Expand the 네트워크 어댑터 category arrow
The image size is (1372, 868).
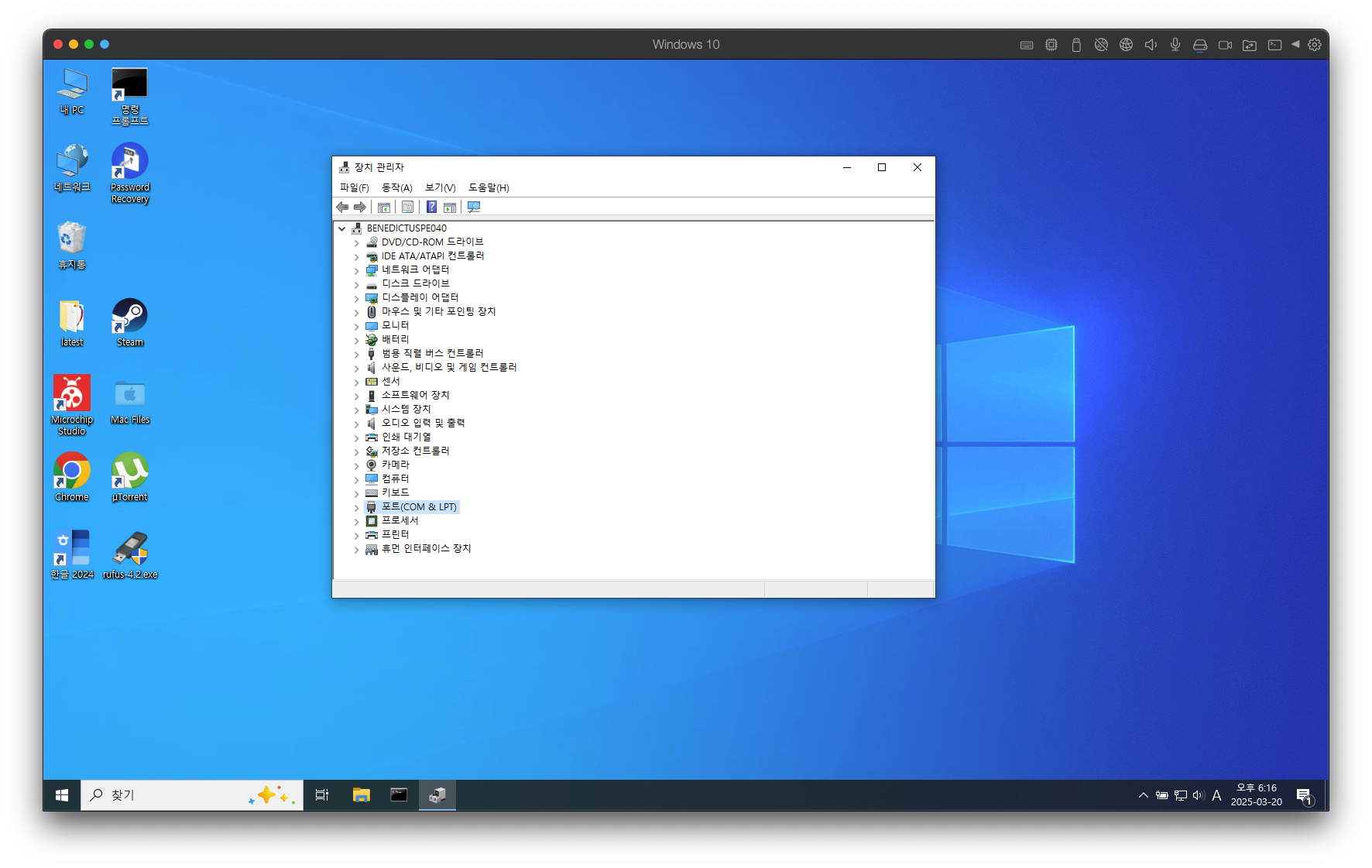point(357,270)
